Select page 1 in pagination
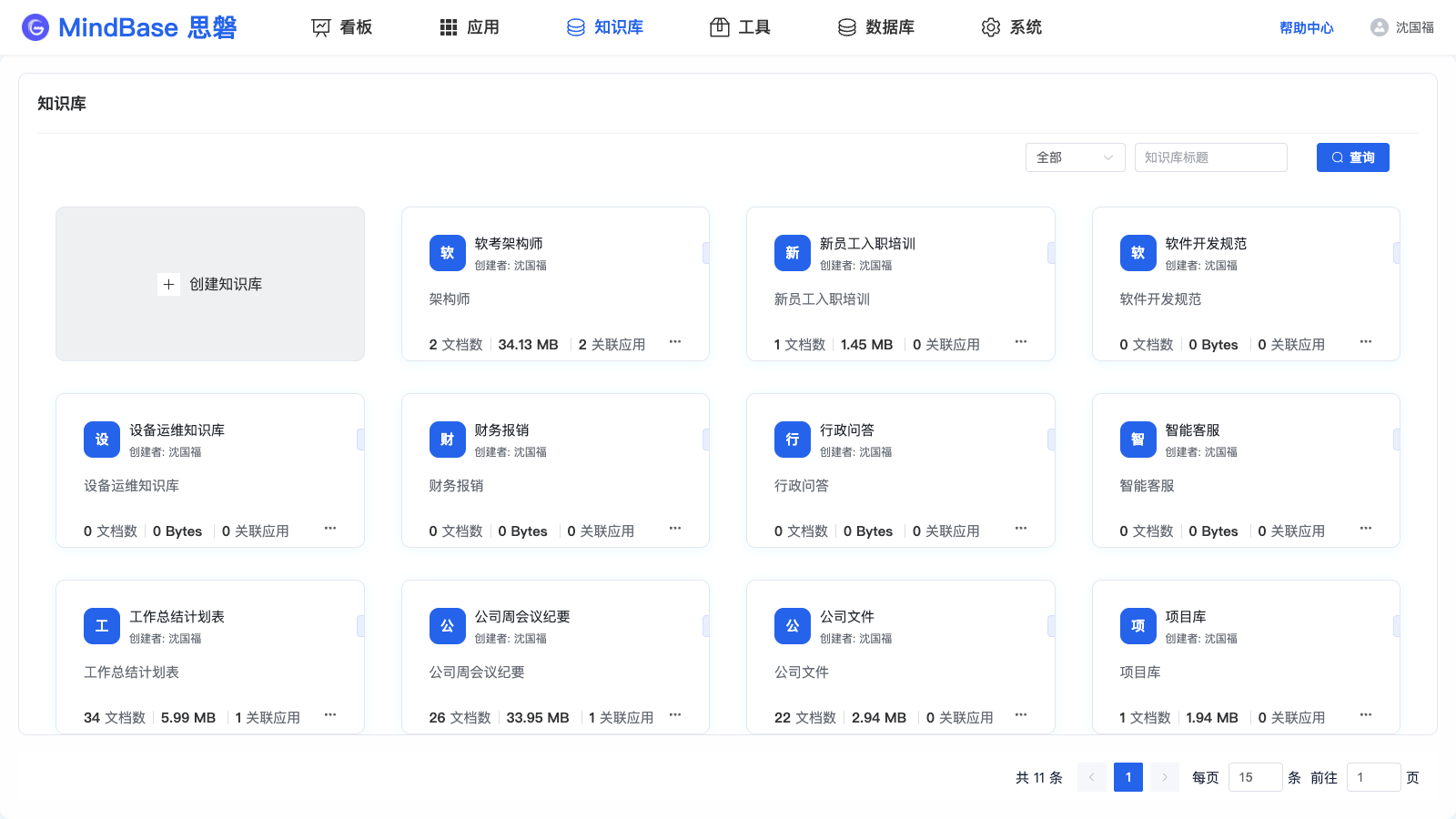Screen dimensions: 1456x819 [1128, 777]
